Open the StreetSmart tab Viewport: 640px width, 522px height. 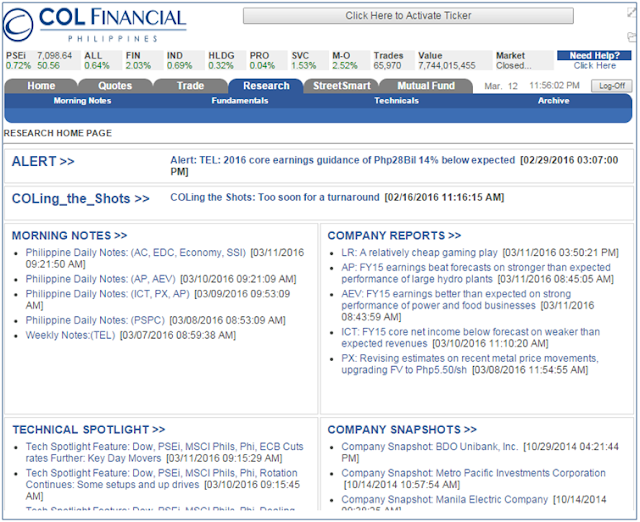click(342, 86)
